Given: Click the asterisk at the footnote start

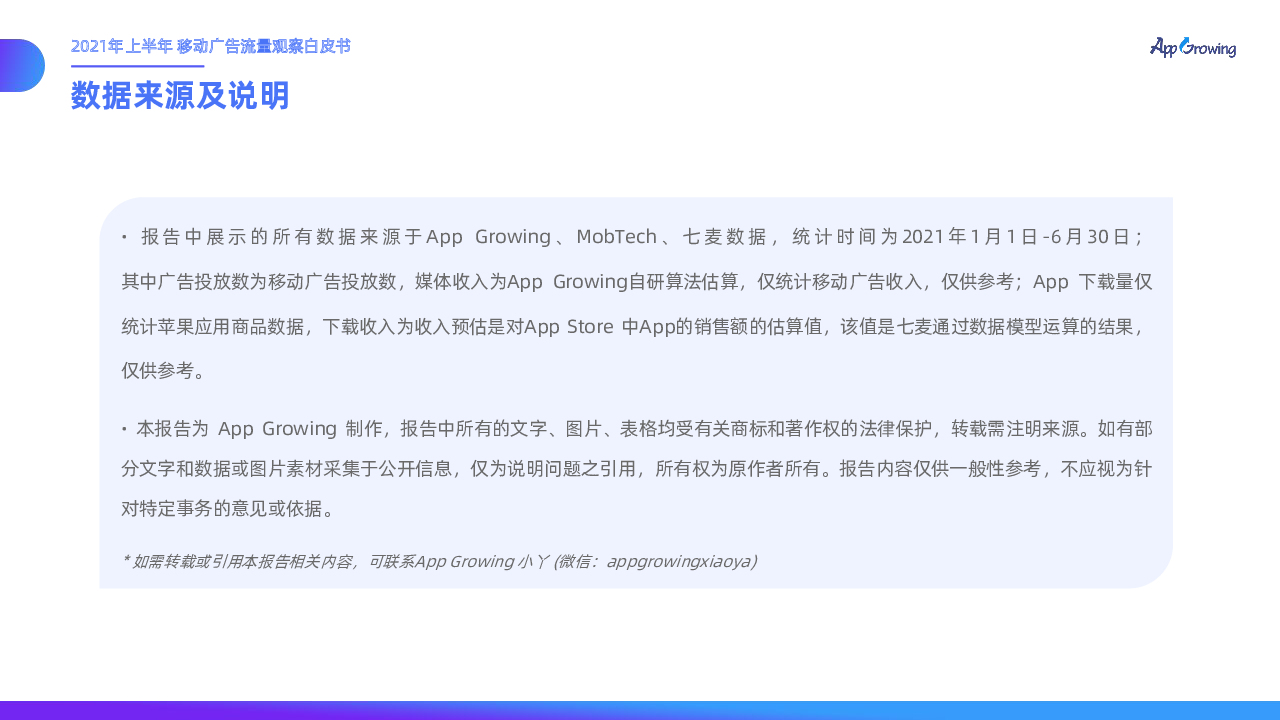Looking at the screenshot, I should click(126, 560).
